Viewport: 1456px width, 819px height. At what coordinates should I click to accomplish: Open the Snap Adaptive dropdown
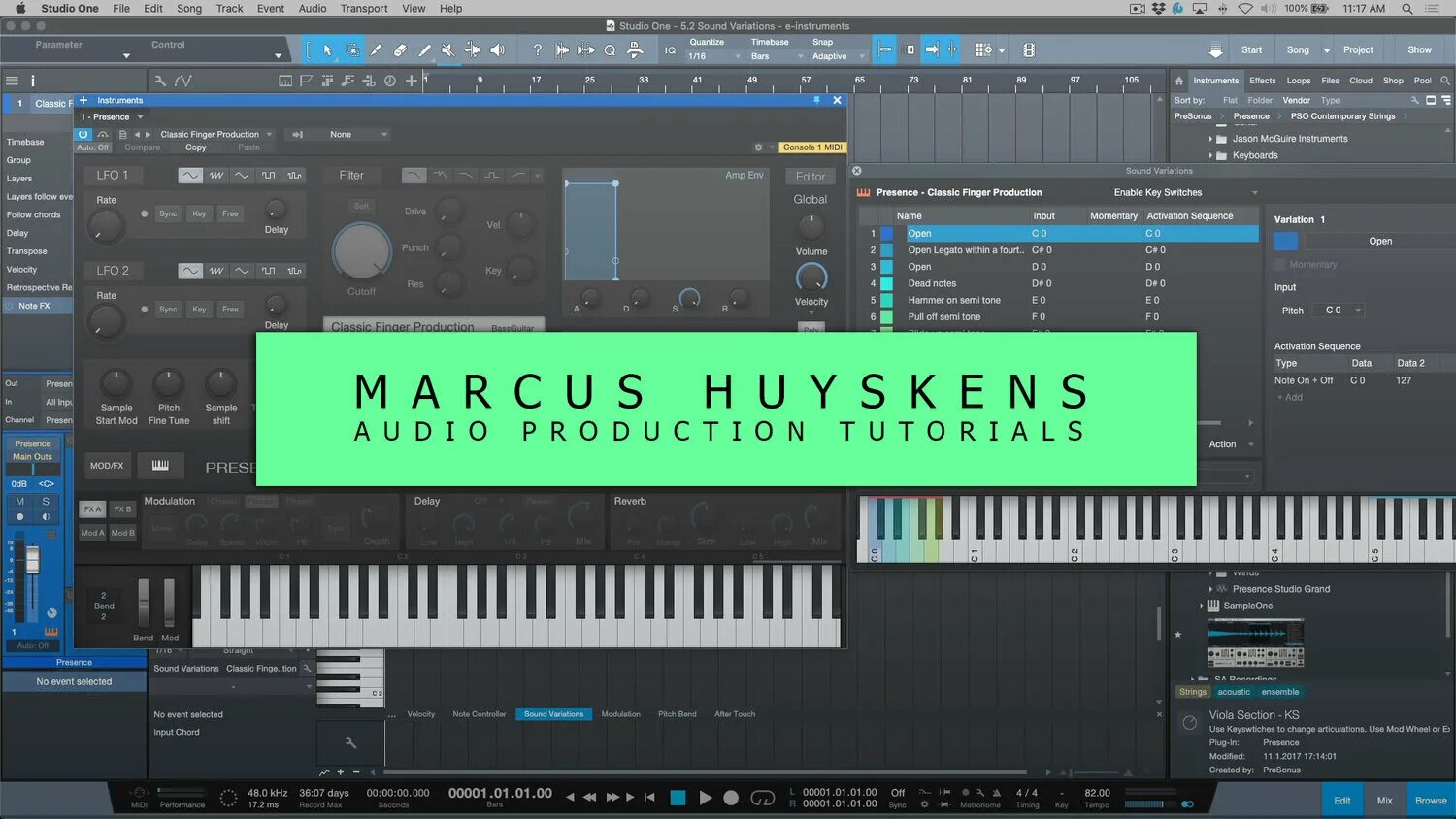(838, 56)
